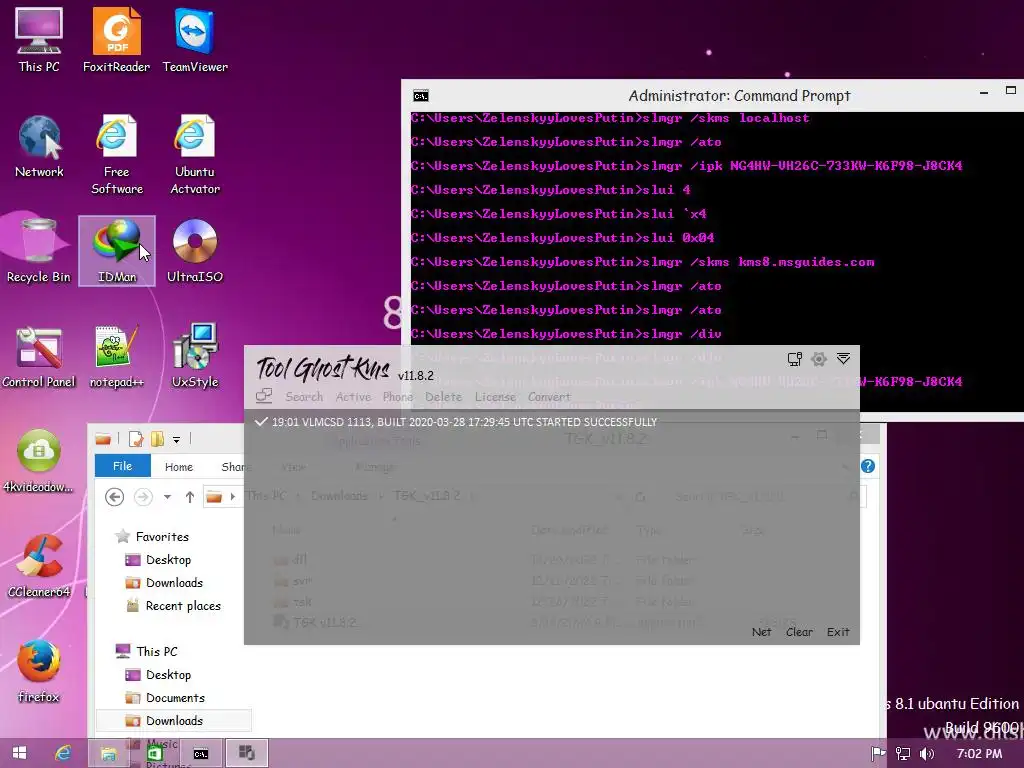Open This PC desktop icon
This screenshot has width=1024, height=768.
(x=39, y=40)
